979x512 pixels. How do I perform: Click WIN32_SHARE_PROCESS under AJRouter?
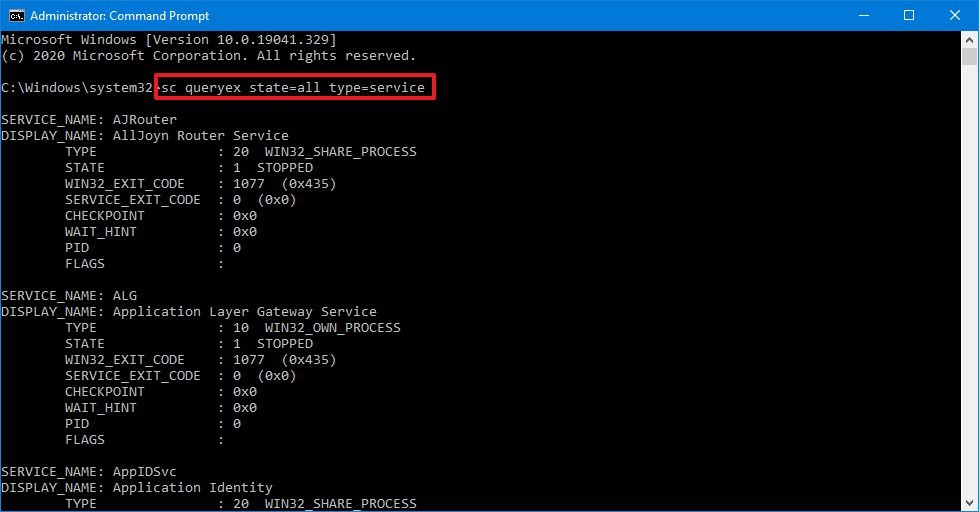coord(340,152)
